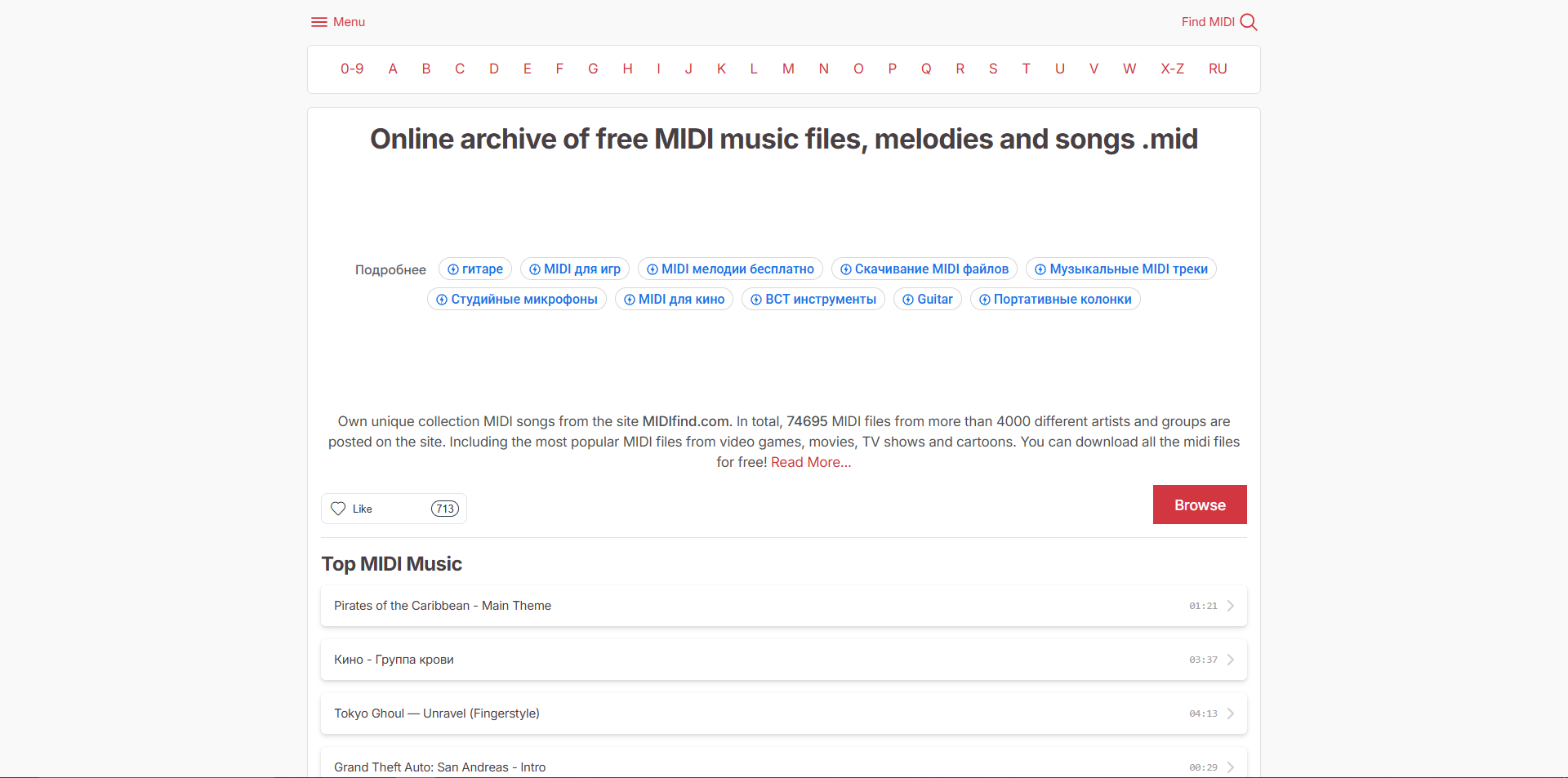Switch to the 0-9 letter tab
Viewport: 1568px width, 778px height.
click(351, 69)
